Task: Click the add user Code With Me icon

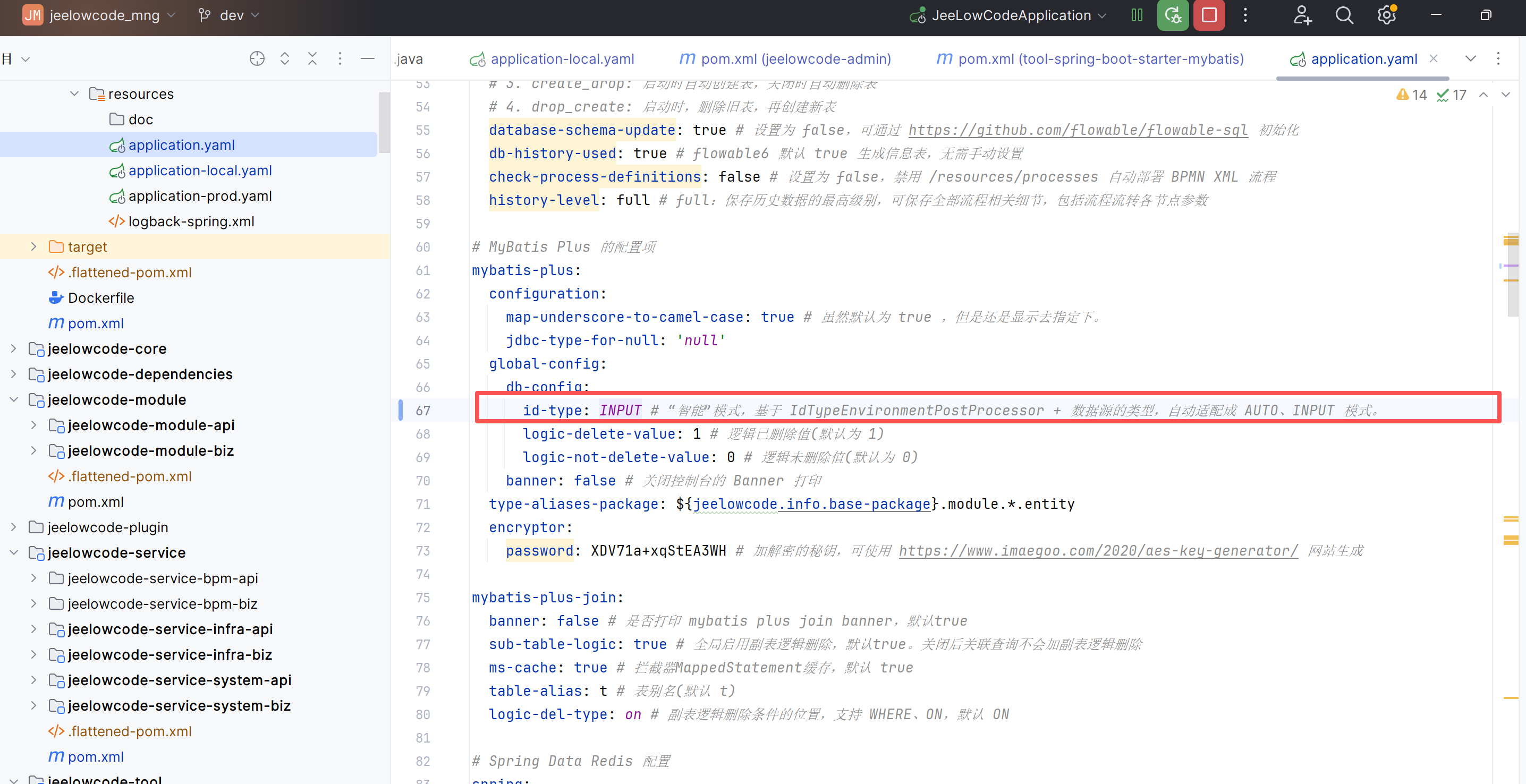Action: (x=1301, y=15)
